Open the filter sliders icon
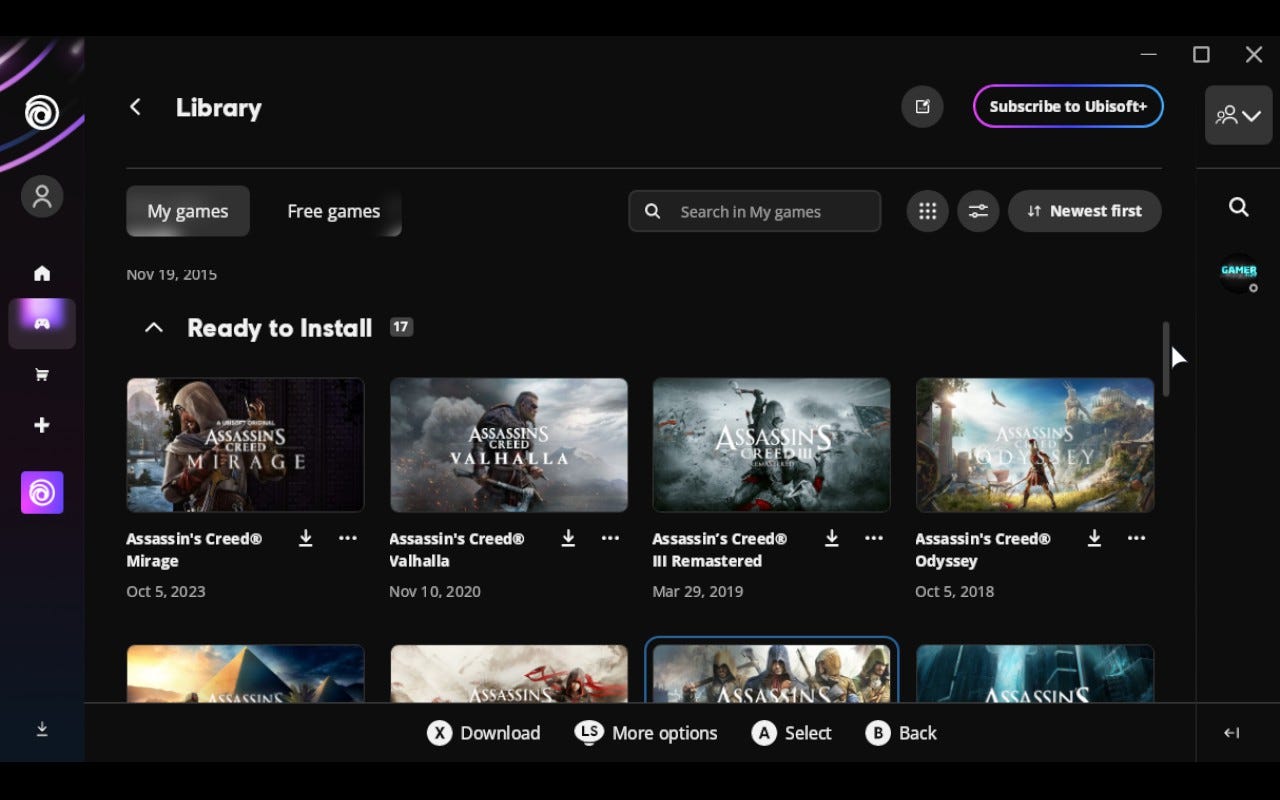Screen dimensions: 1280x800 978,211
